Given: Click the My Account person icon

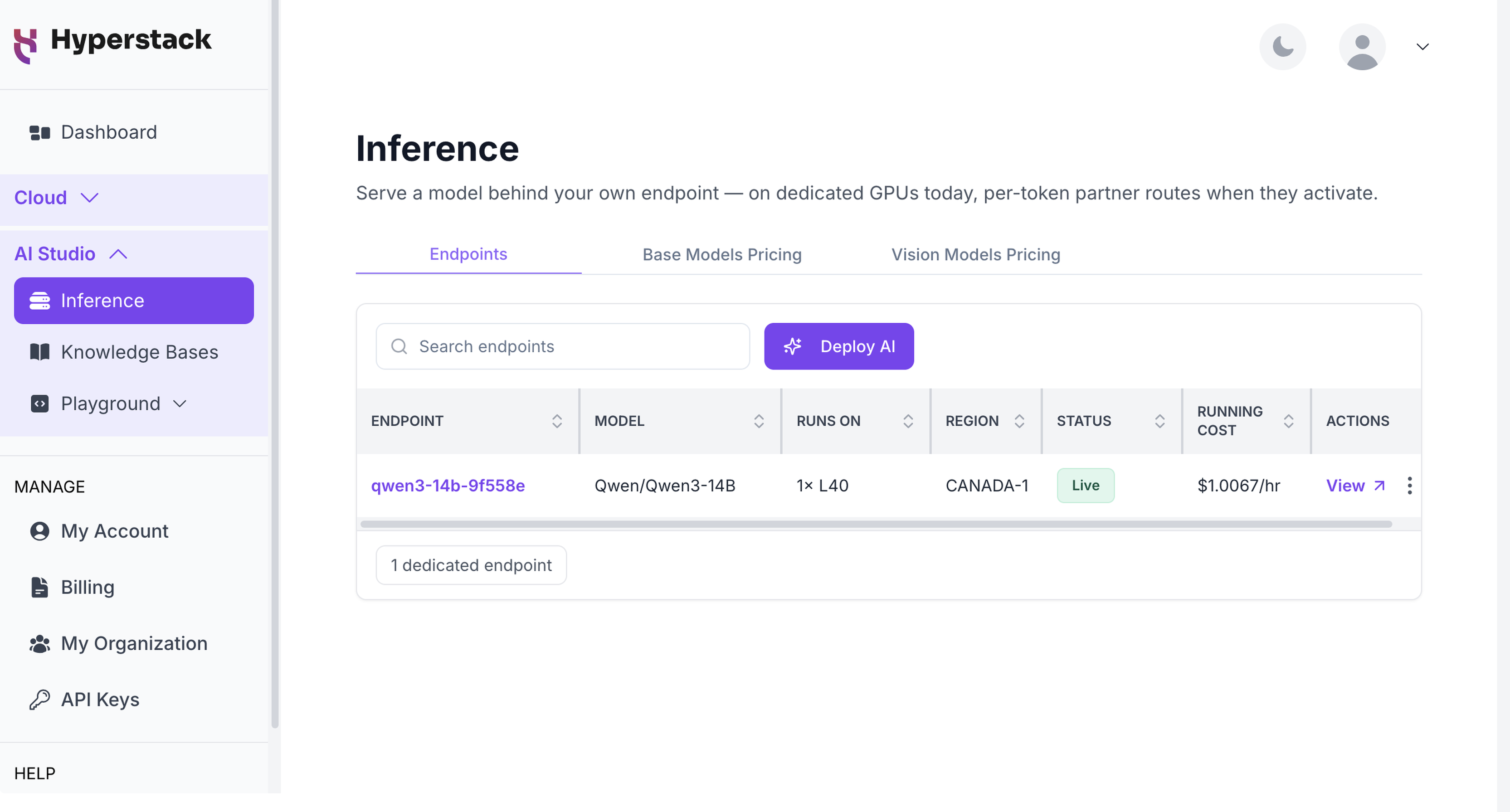Looking at the screenshot, I should point(40,531).
